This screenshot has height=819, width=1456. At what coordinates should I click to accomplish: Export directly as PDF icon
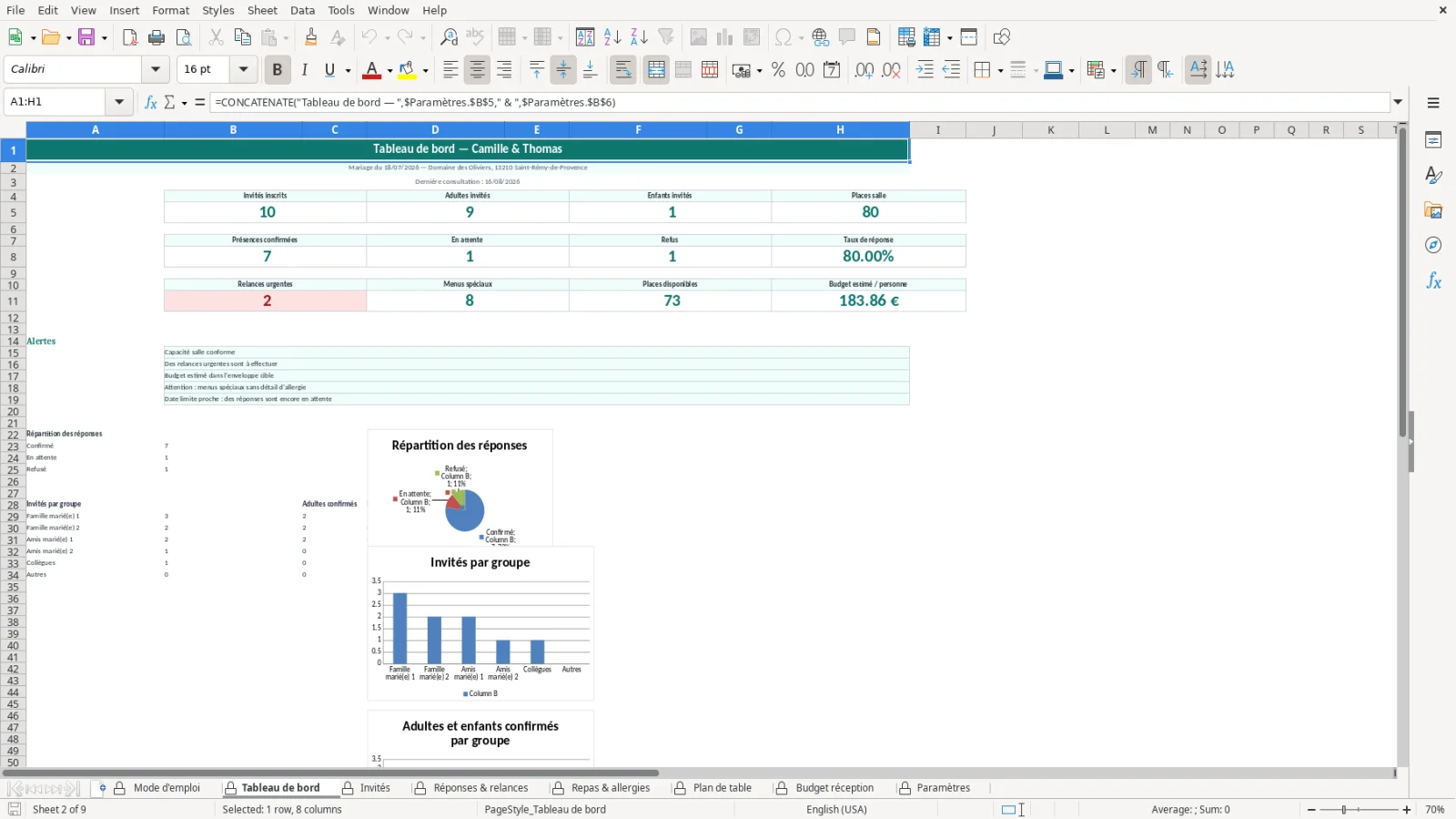[130, 37]
